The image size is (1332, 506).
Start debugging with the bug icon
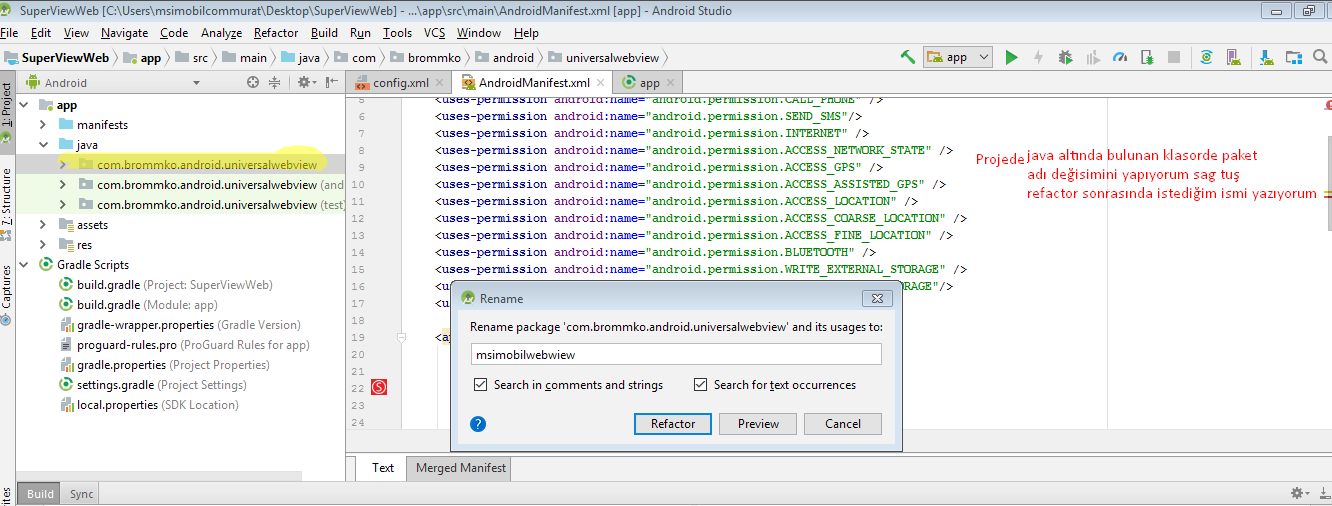point(1065,58)
